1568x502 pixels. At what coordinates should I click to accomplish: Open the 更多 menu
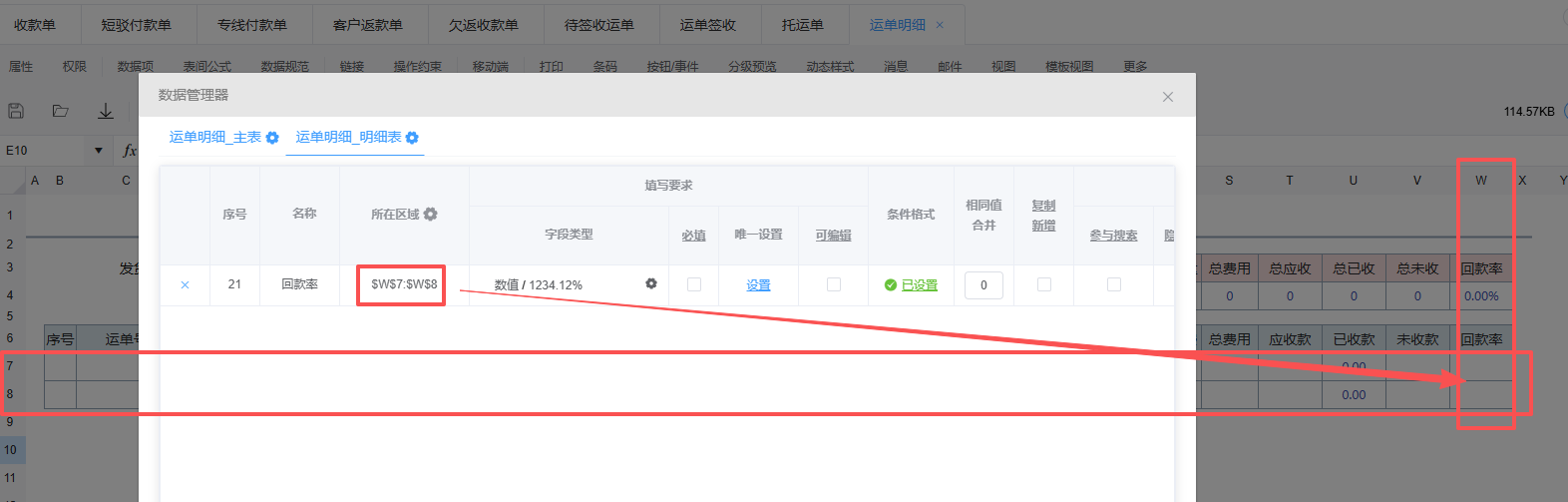1135,66
